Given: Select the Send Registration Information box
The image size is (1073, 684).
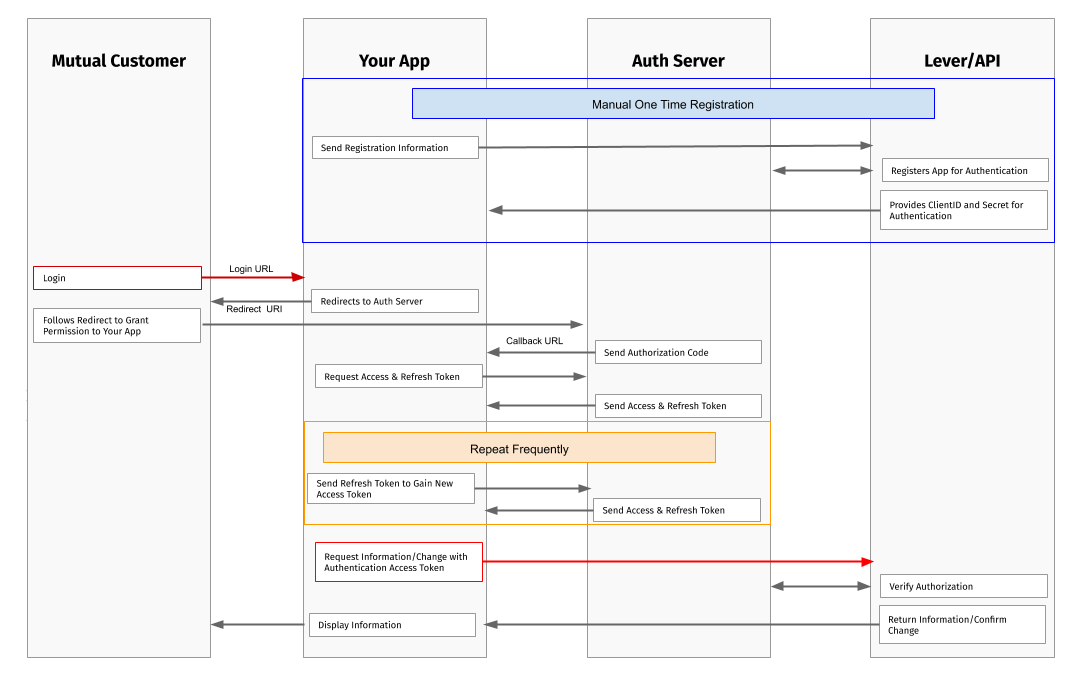Looking at the screenshot, I should point(394,147).
